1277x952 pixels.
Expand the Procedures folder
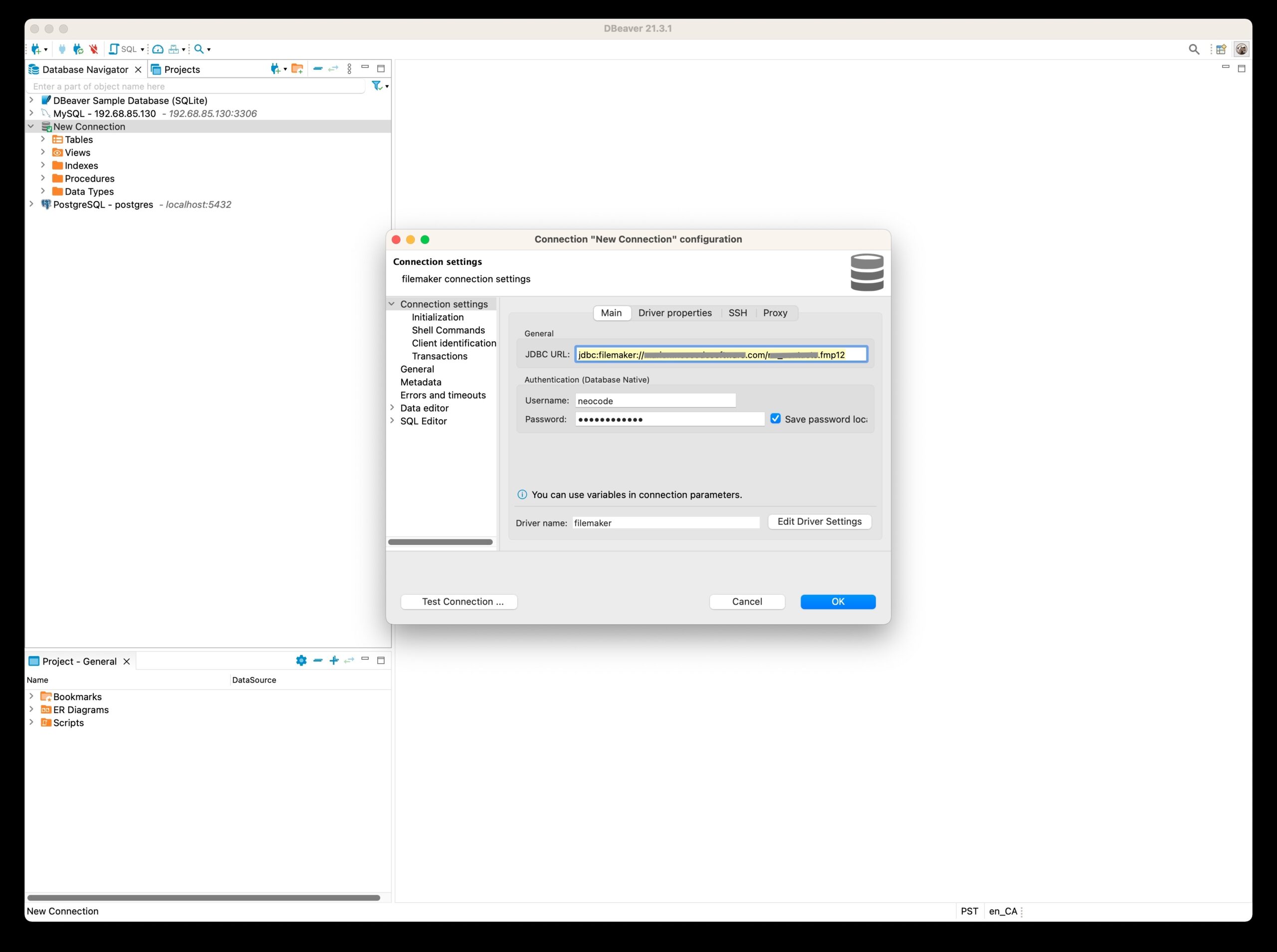coord(43,178)
